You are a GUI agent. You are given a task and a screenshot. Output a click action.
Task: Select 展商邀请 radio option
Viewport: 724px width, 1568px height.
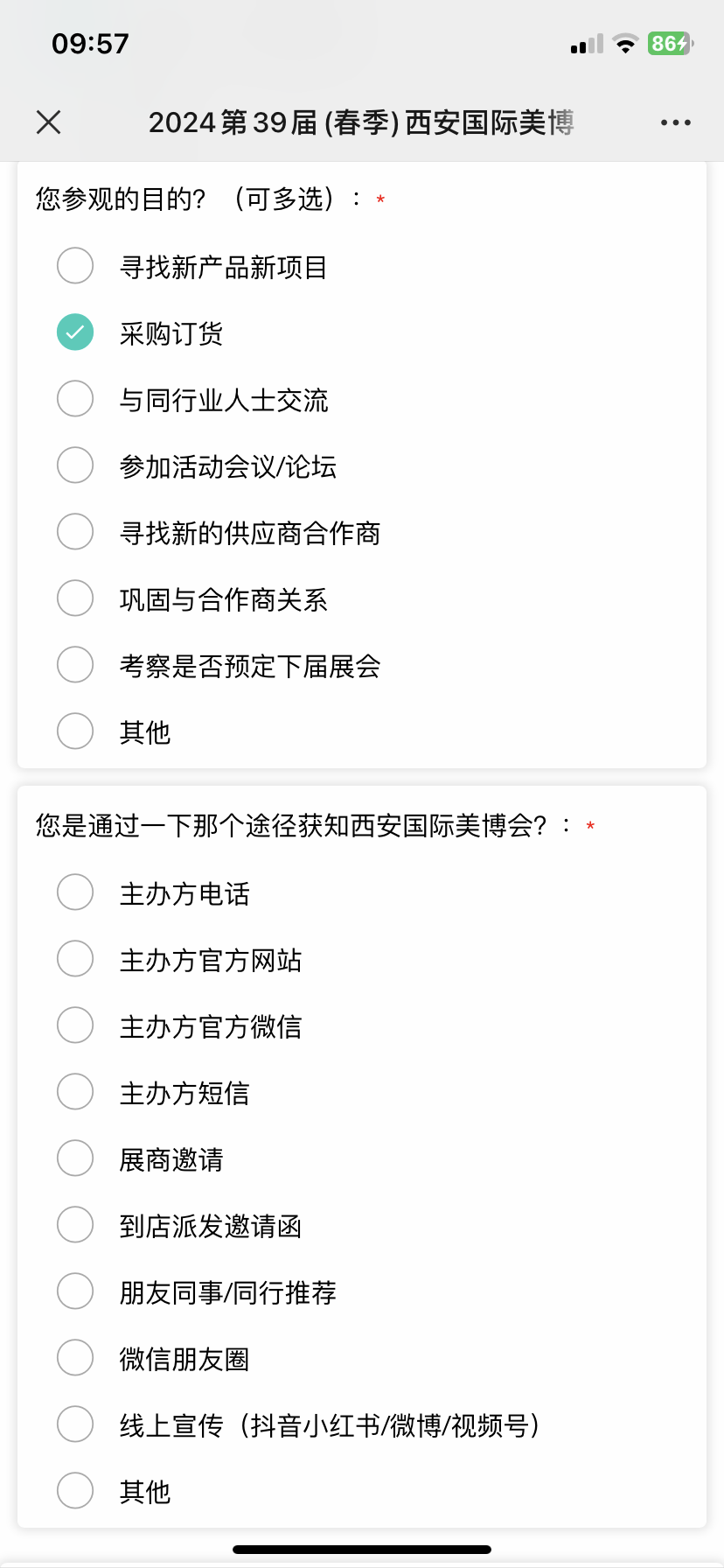point(75,1158)
